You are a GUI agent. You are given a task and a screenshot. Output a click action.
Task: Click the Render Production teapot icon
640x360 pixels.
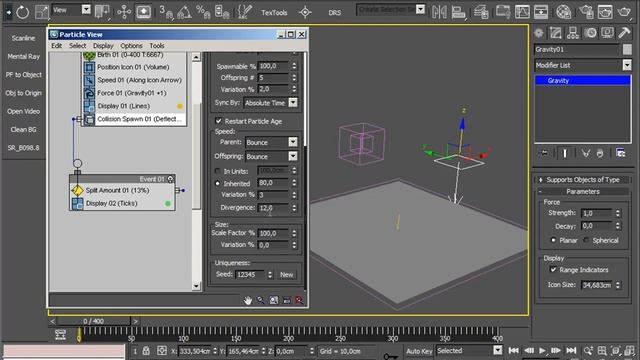click(x=624, y=12)
